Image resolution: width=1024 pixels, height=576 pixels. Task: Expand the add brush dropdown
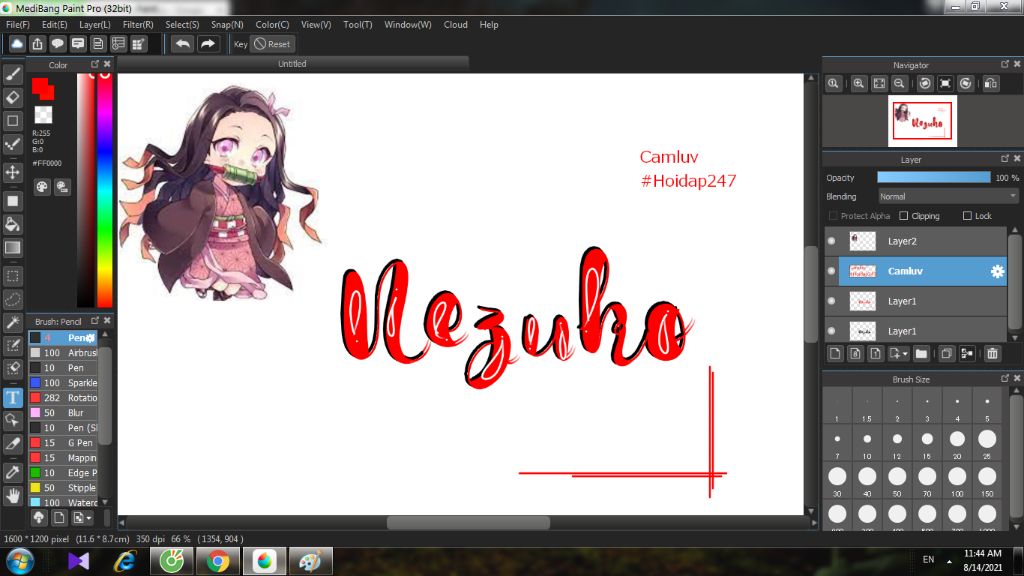tap(89, 518)
